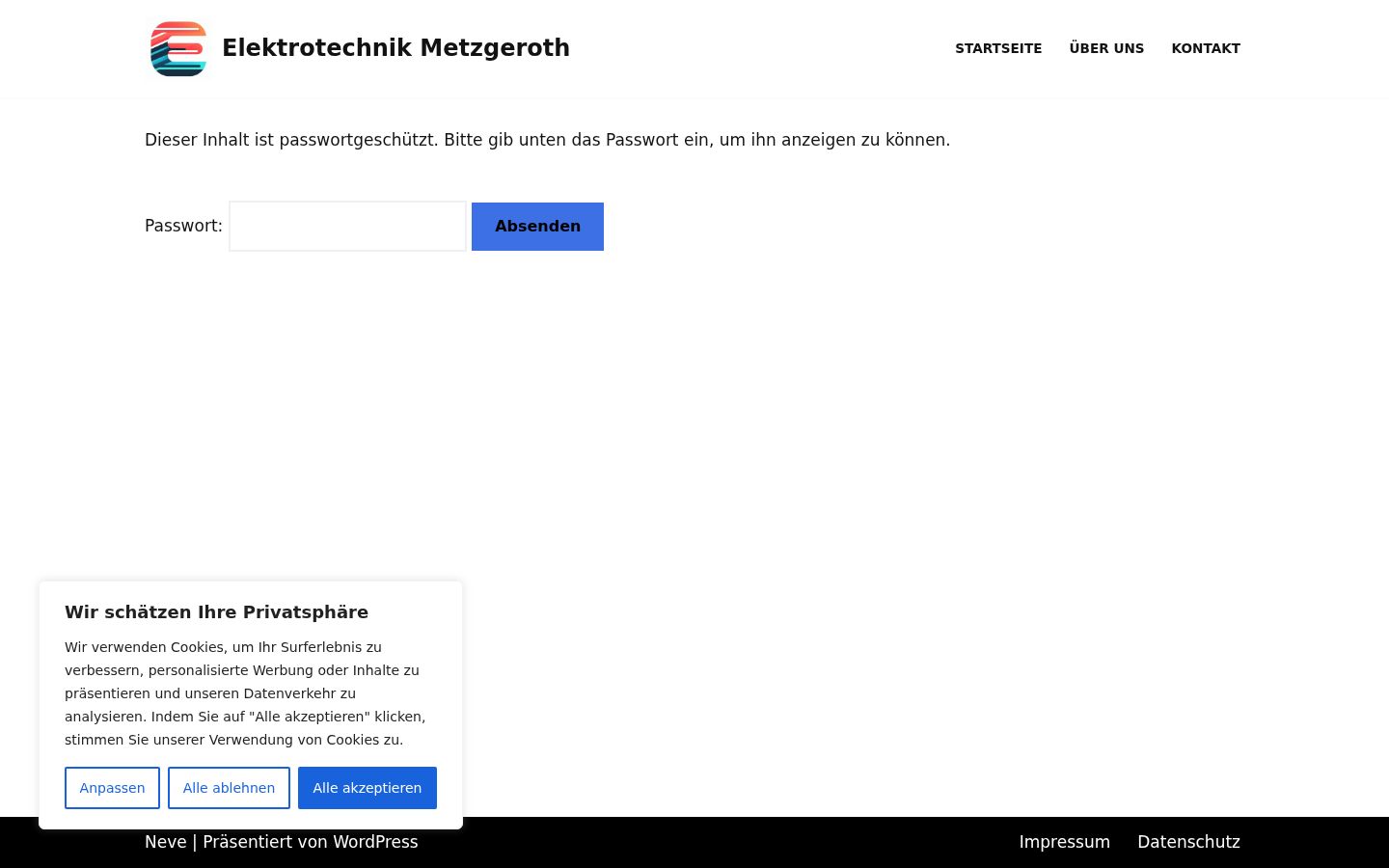Viewport: 1389px width, 868px height.
Task: Click the Anpassen cookie button
Action: point(112,788)
